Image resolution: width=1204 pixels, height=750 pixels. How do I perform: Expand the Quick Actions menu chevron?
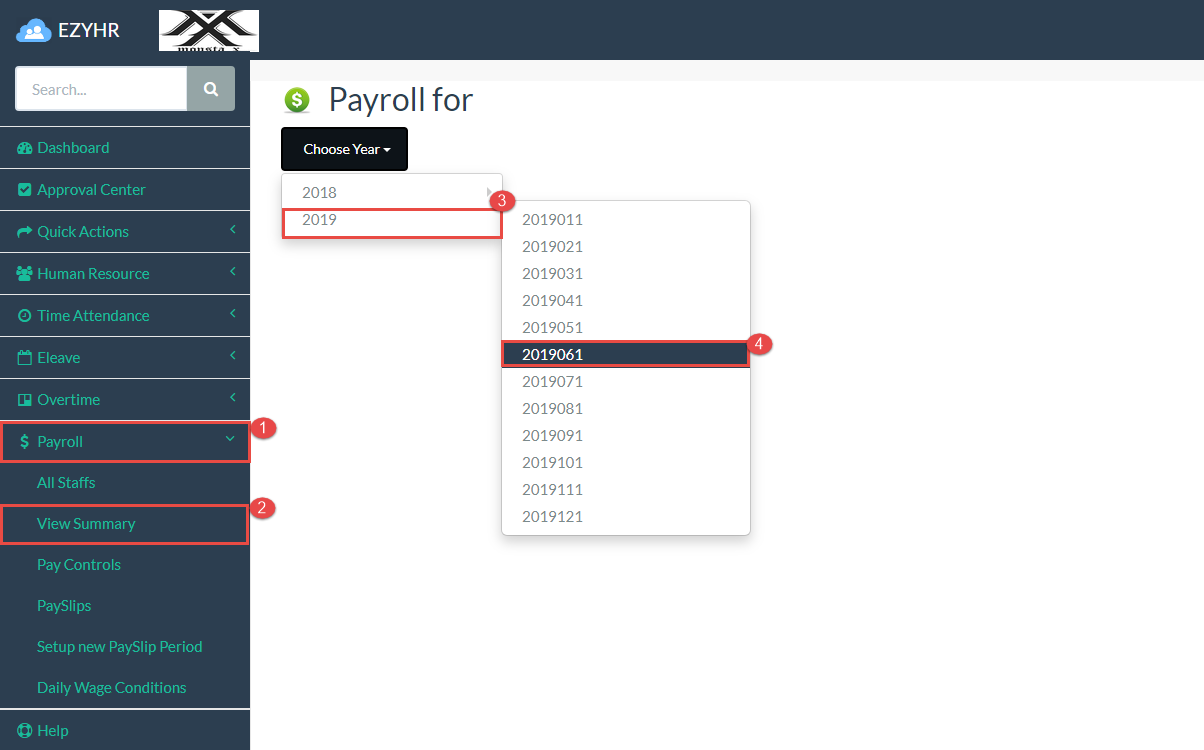233,231
